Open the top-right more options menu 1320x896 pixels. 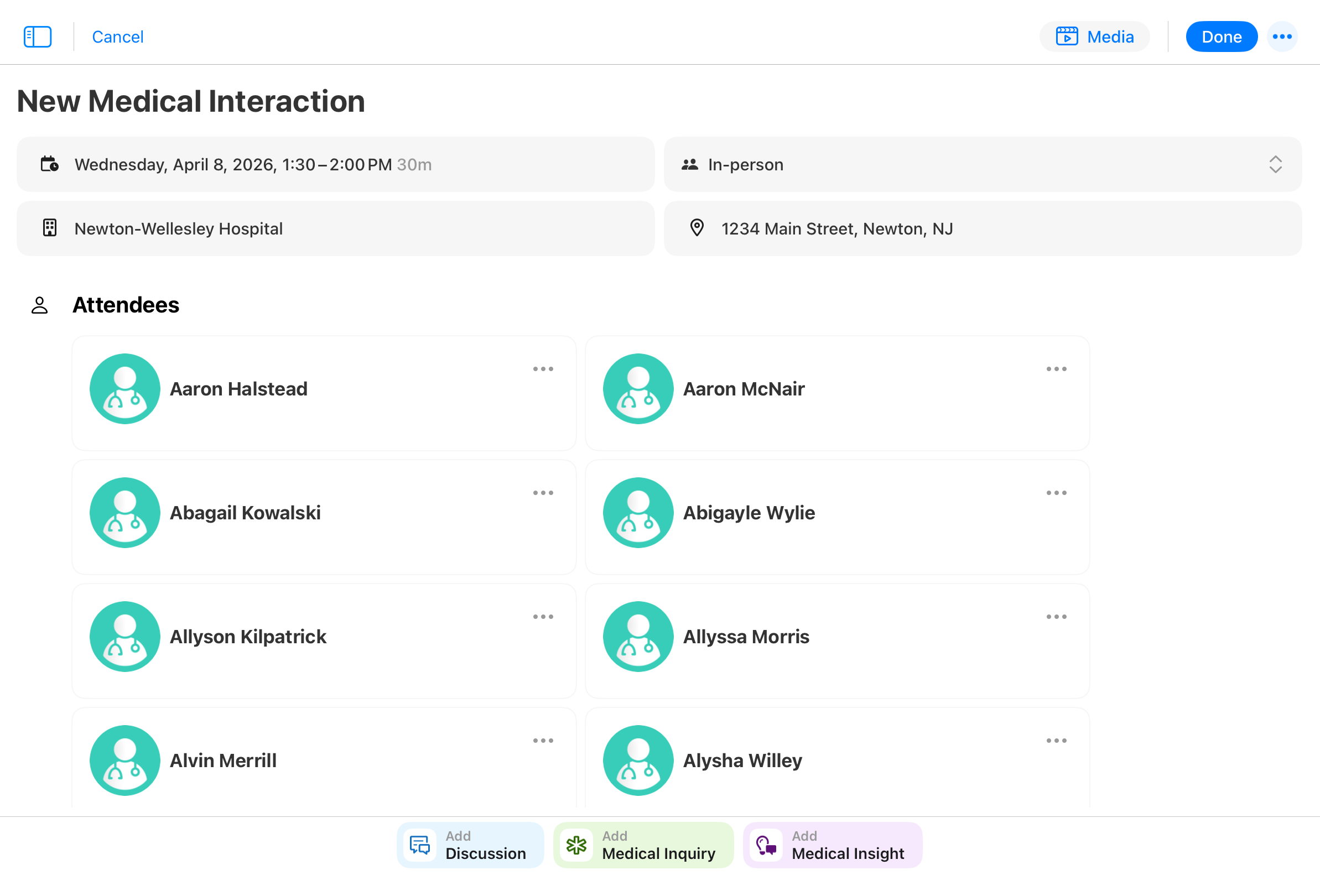[x=1281, y=37]
